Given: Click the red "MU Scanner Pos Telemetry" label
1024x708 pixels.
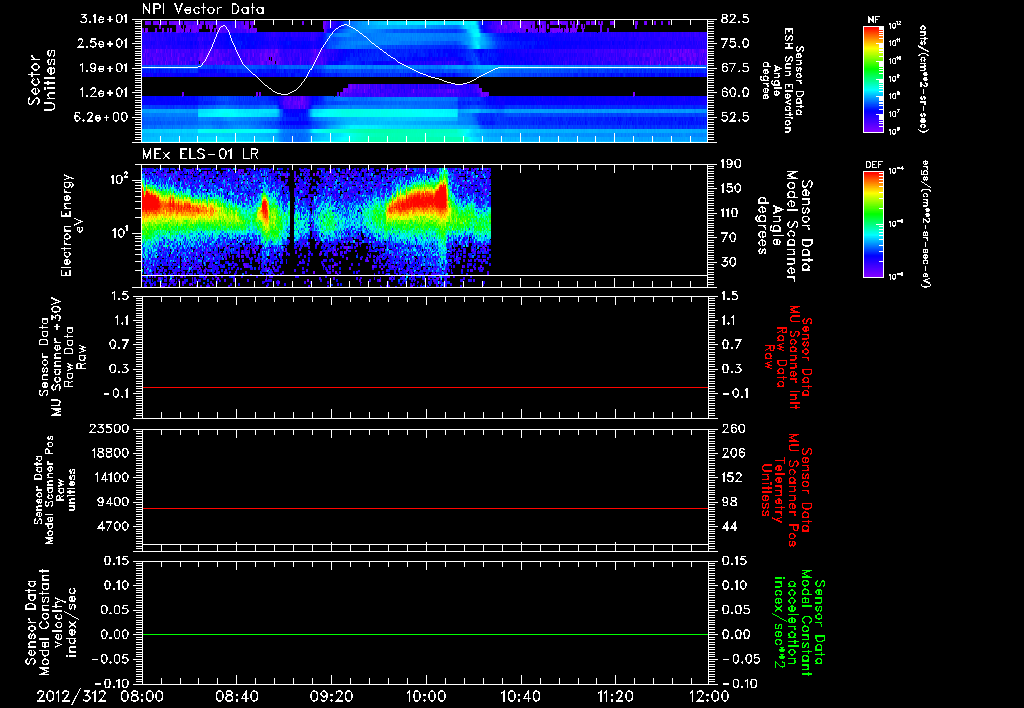Looking at the screenshot, I should [786, 490].
